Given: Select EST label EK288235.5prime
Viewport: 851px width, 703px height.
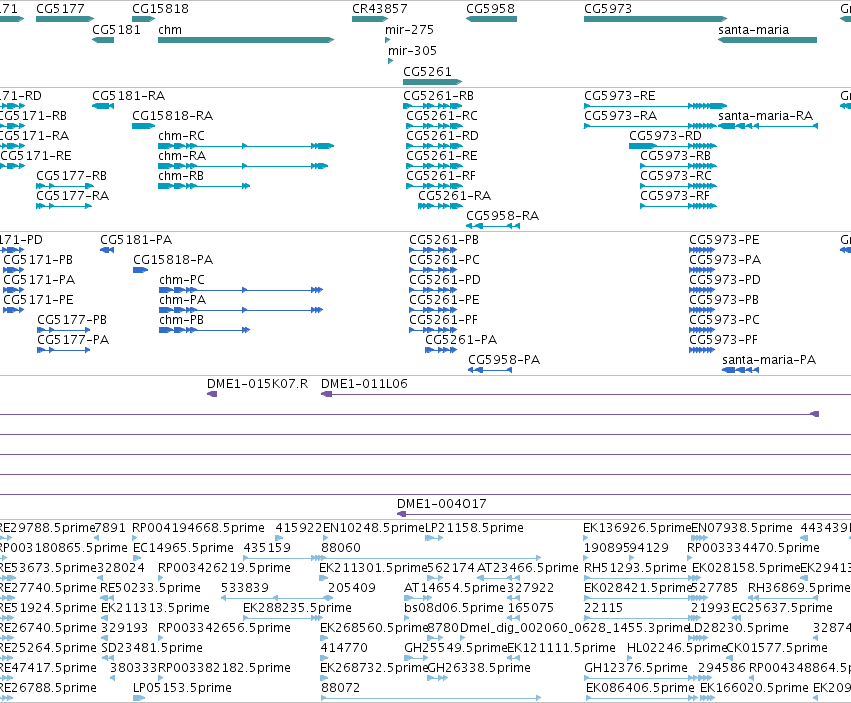Looking at the screenshot, I should click(297, 608).
